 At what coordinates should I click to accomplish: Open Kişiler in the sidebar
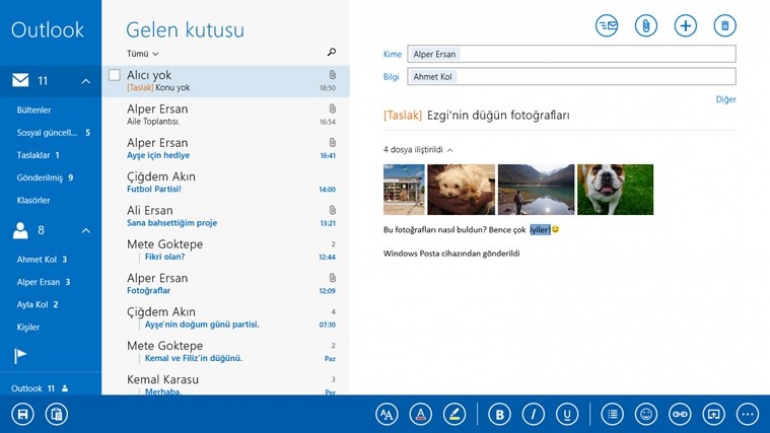tap(28, 327)
